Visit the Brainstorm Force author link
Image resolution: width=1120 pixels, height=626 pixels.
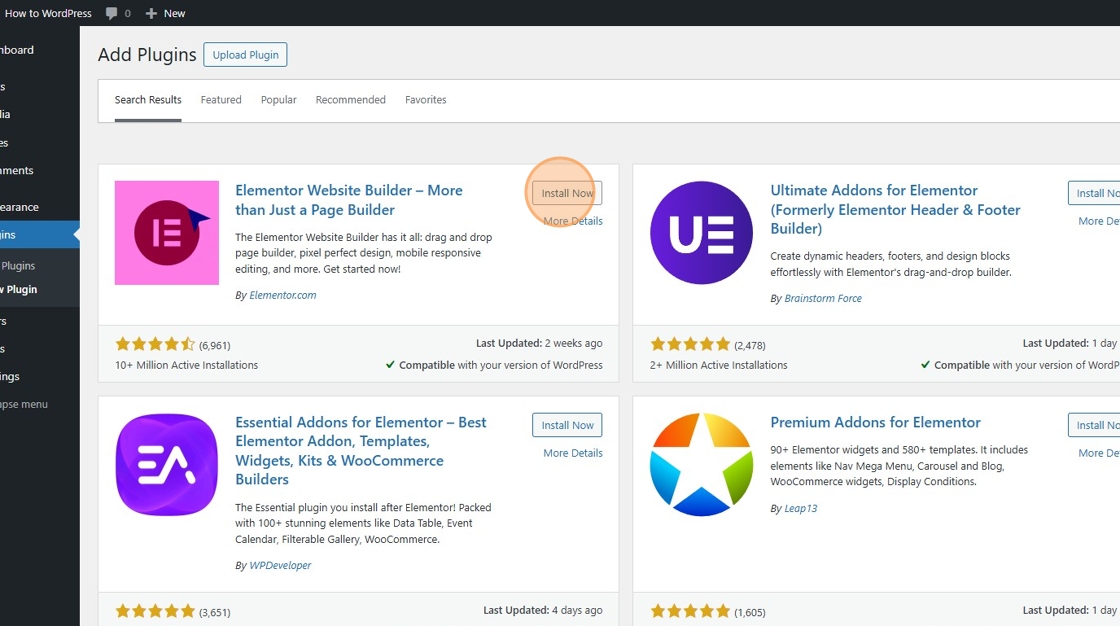[x=823, y=299]
